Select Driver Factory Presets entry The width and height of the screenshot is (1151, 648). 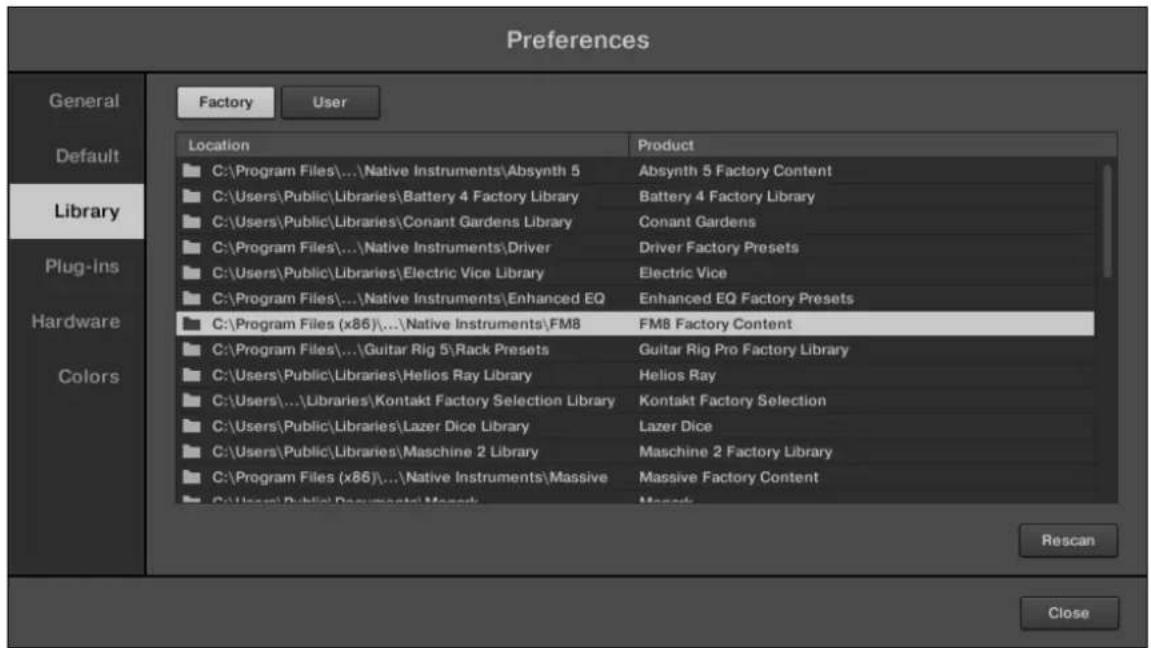point(718,247)
